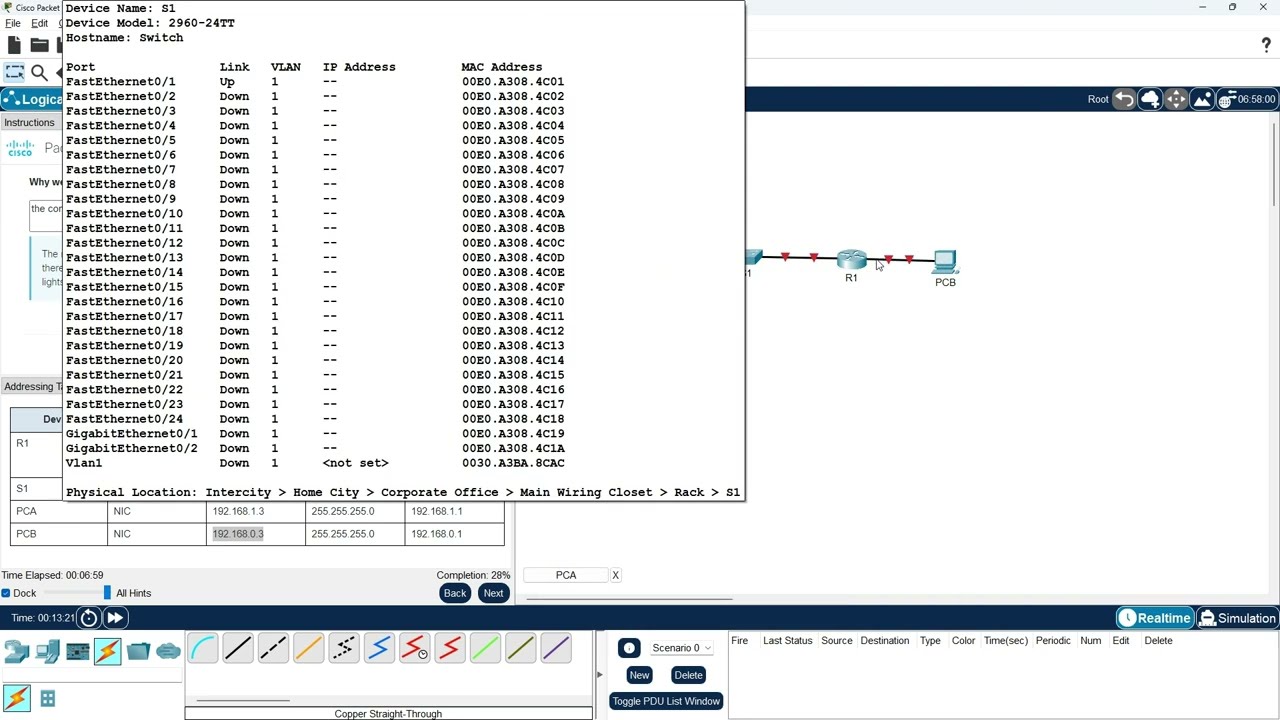
Task: Click the Back navigation arrow near Root
Action: (x=1124, y=99)
